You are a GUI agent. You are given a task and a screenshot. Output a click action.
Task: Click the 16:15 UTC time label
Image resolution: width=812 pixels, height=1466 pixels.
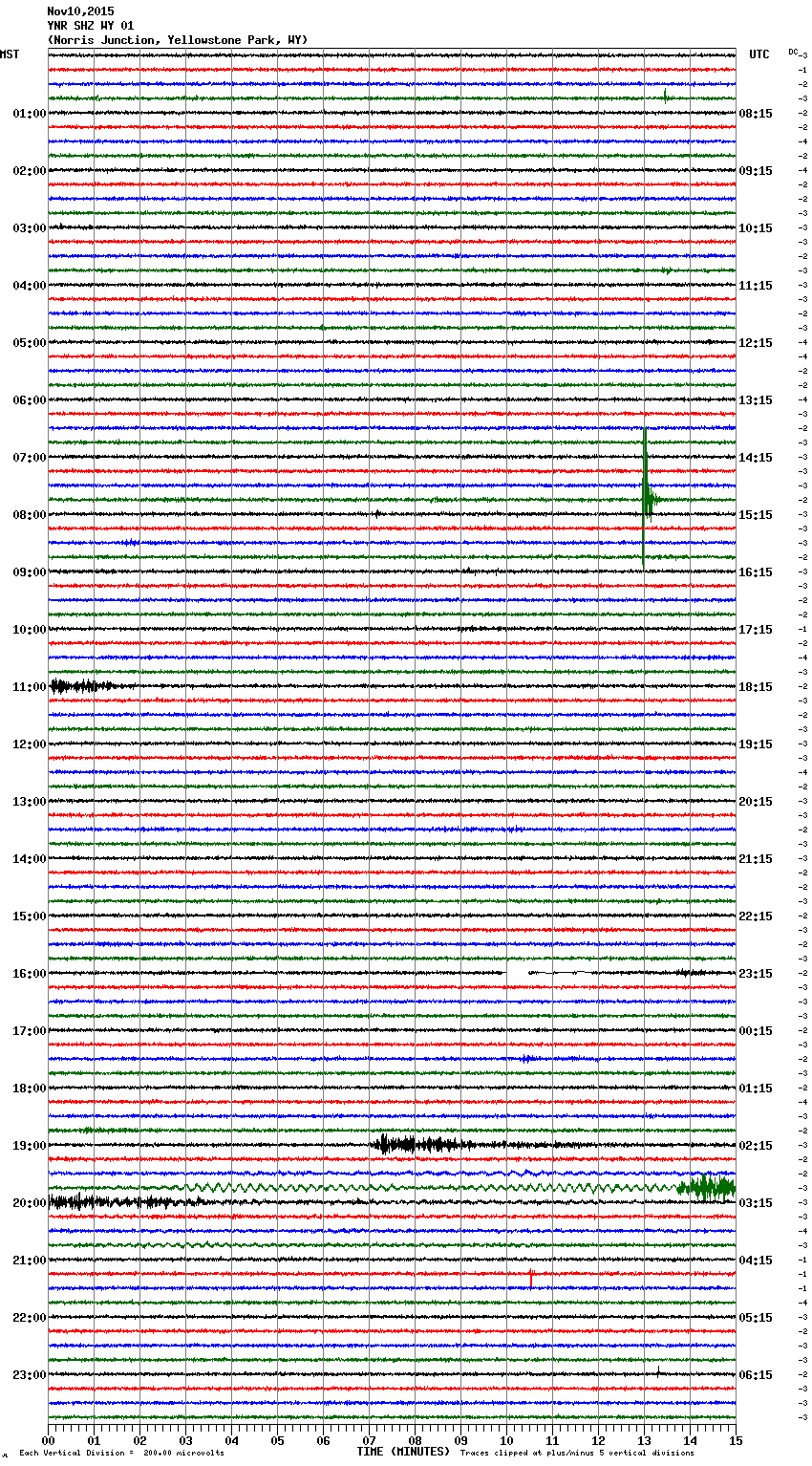coord(756,572)
